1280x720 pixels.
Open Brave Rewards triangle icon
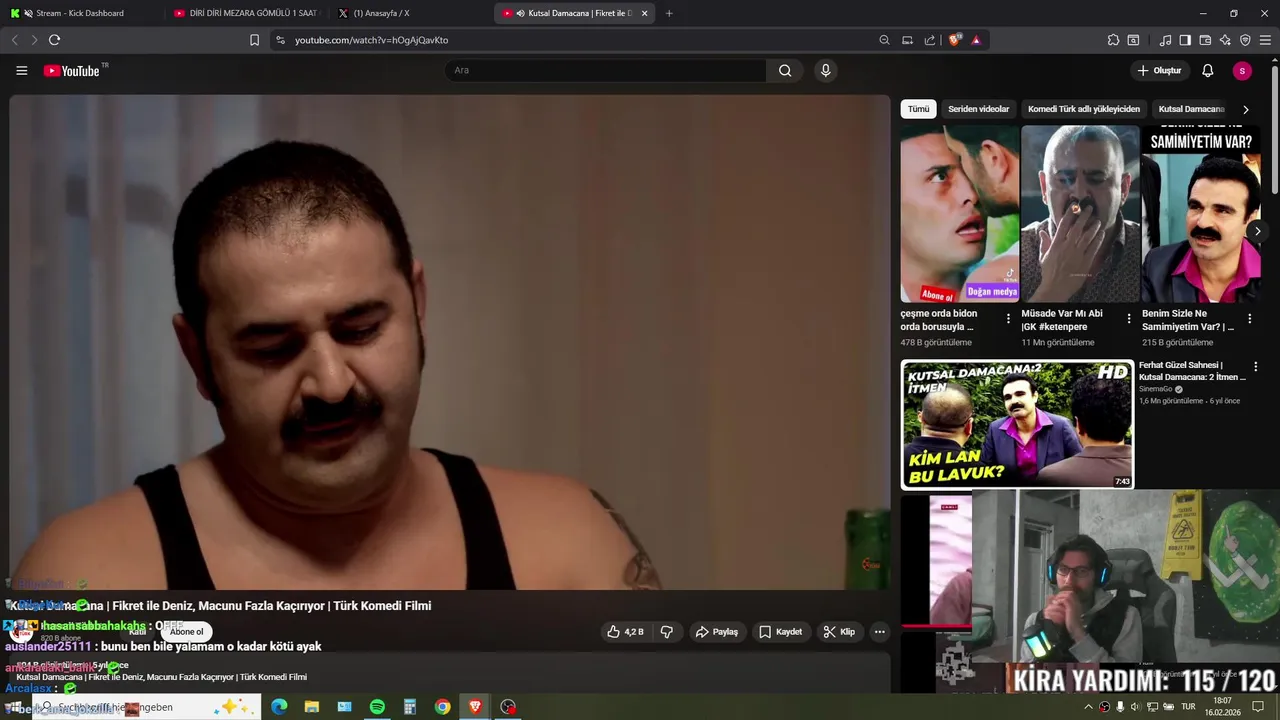pos(976,40)
